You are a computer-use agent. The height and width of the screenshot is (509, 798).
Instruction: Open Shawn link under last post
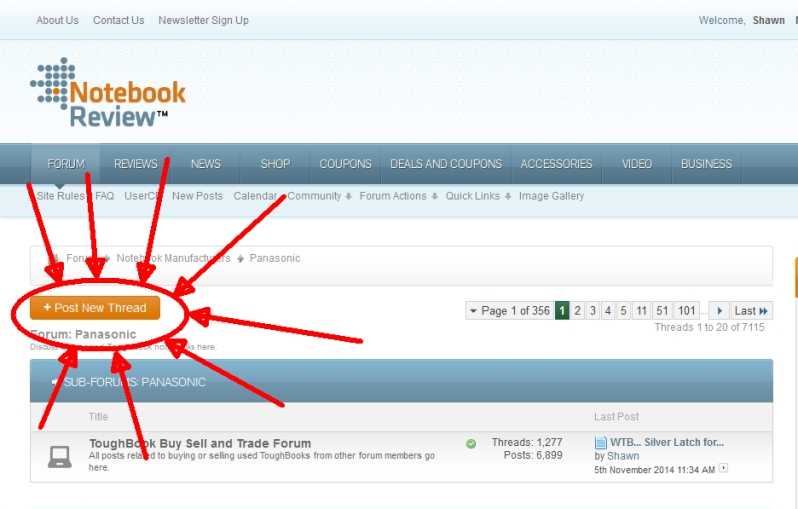(623, 456)
